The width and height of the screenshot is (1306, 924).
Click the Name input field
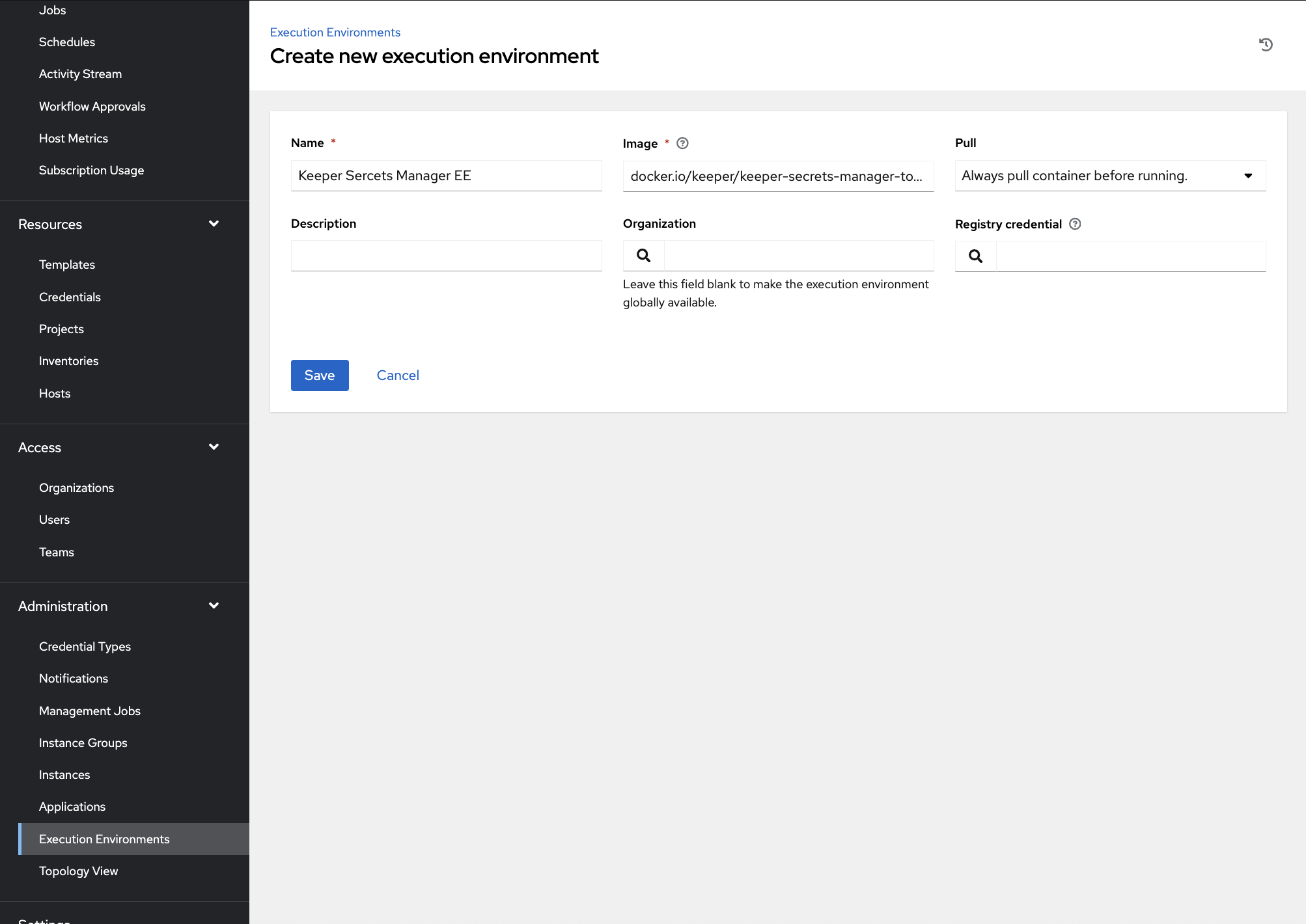tap(446, 176)
